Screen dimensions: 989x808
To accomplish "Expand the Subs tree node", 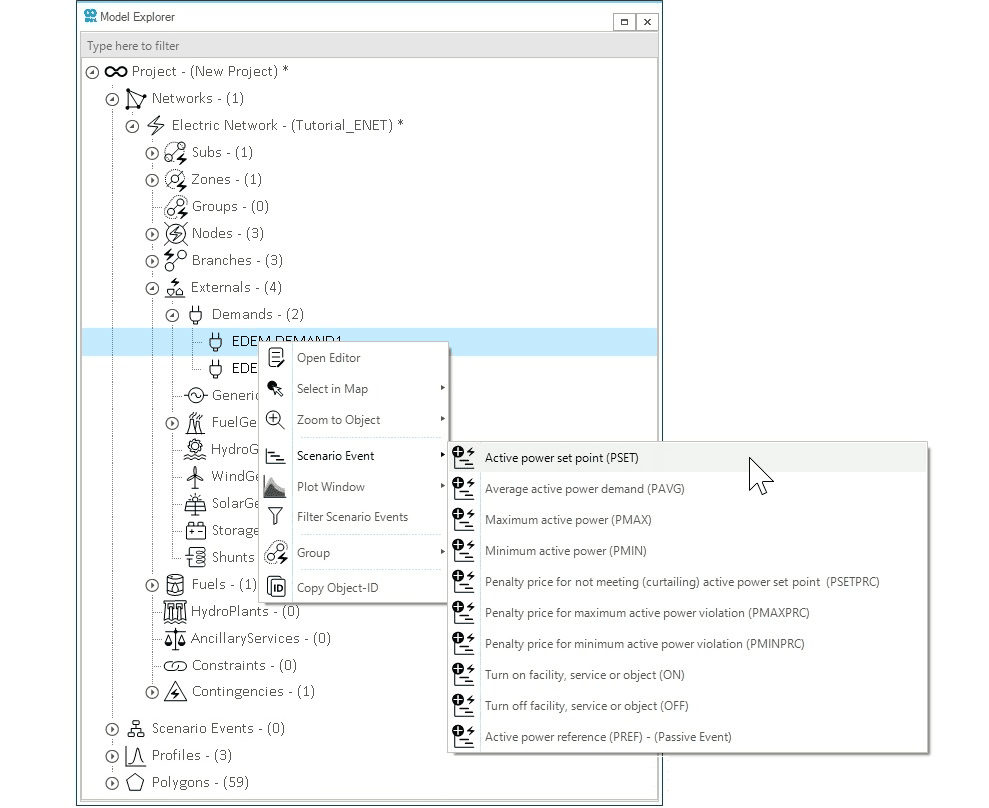I will point(152,153).
